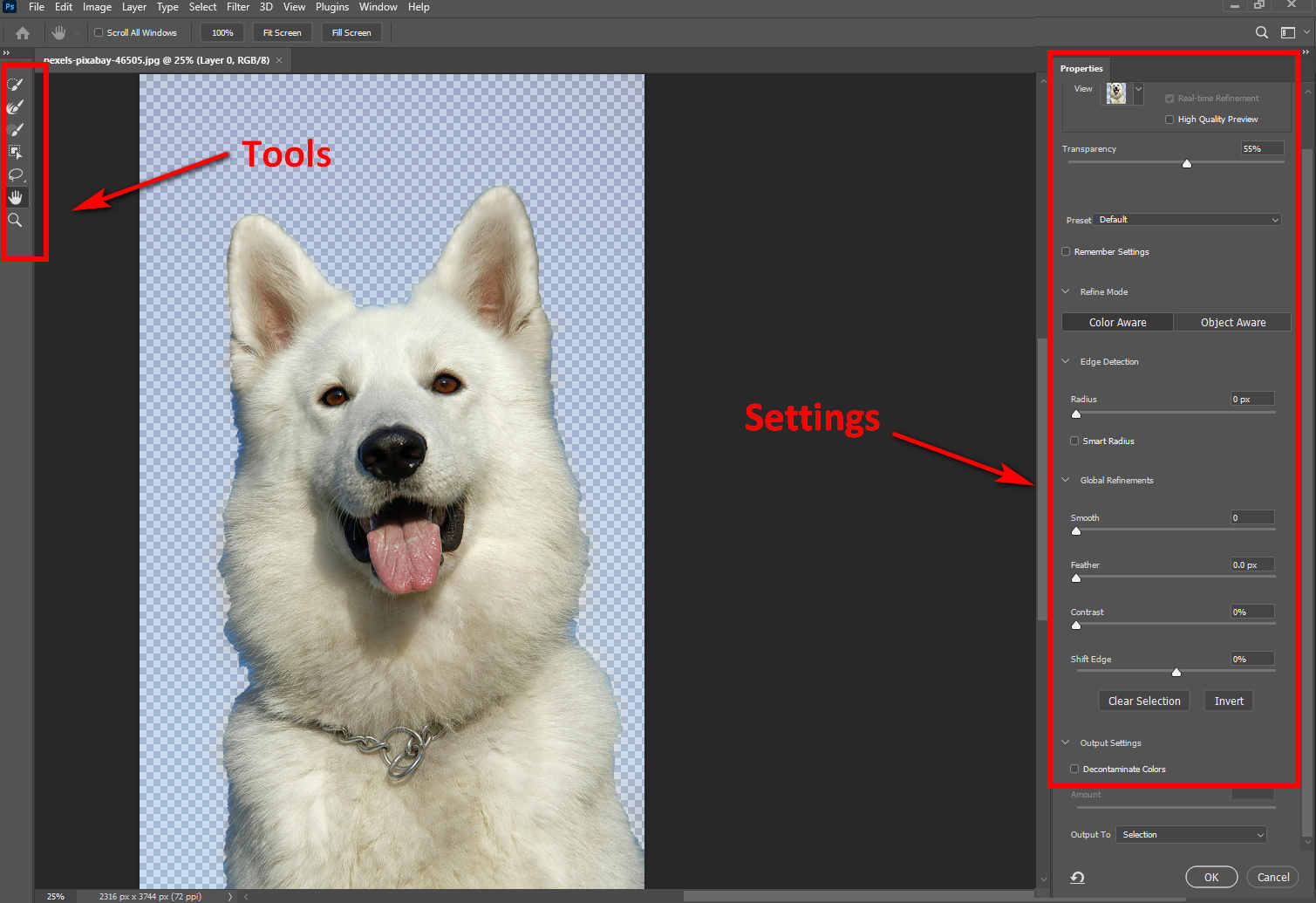Click the Reset workspace arrow icon
1316x903 pixels.
1077,878
